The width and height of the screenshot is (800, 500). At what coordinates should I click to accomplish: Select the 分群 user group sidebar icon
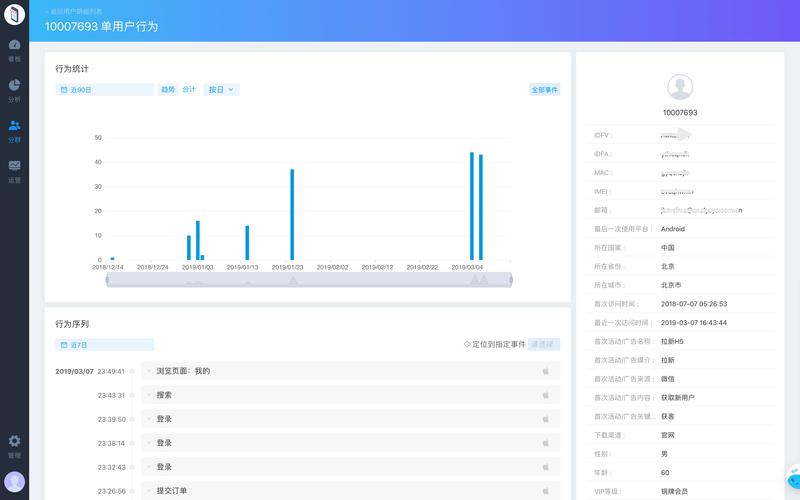(14, 130)
